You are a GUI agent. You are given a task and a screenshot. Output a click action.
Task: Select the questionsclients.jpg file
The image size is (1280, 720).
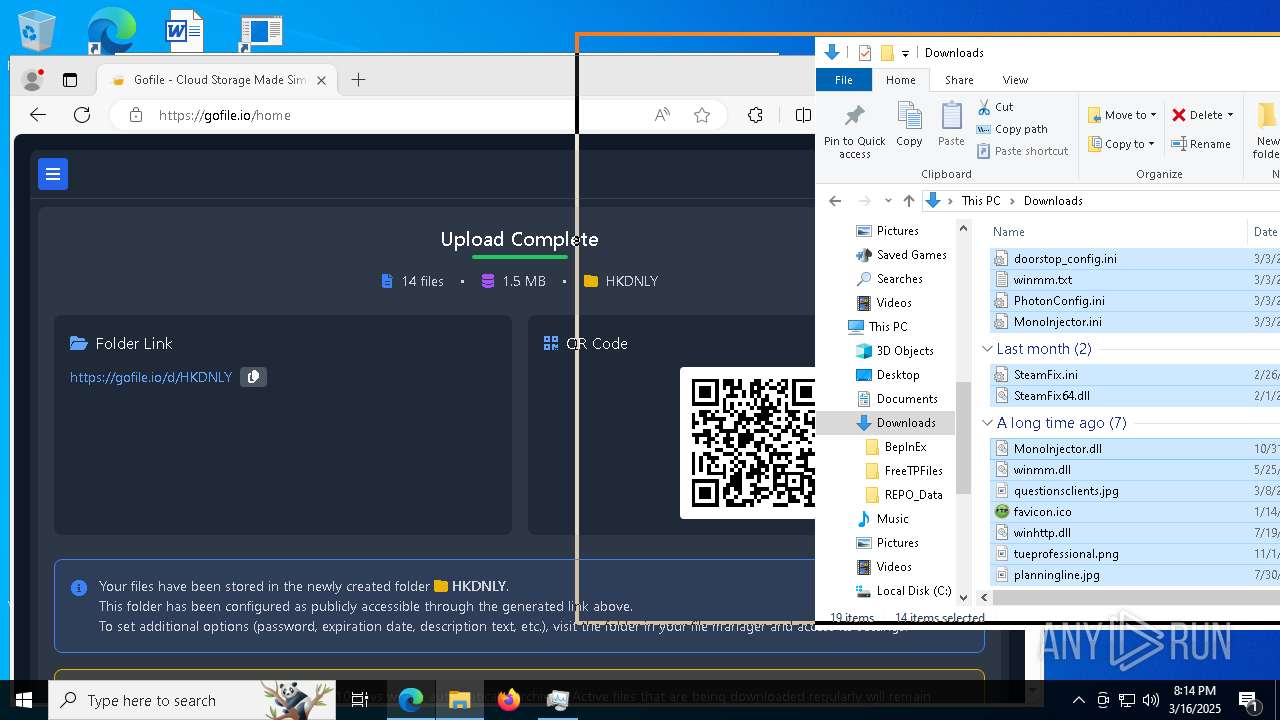tap(1066, 491)
